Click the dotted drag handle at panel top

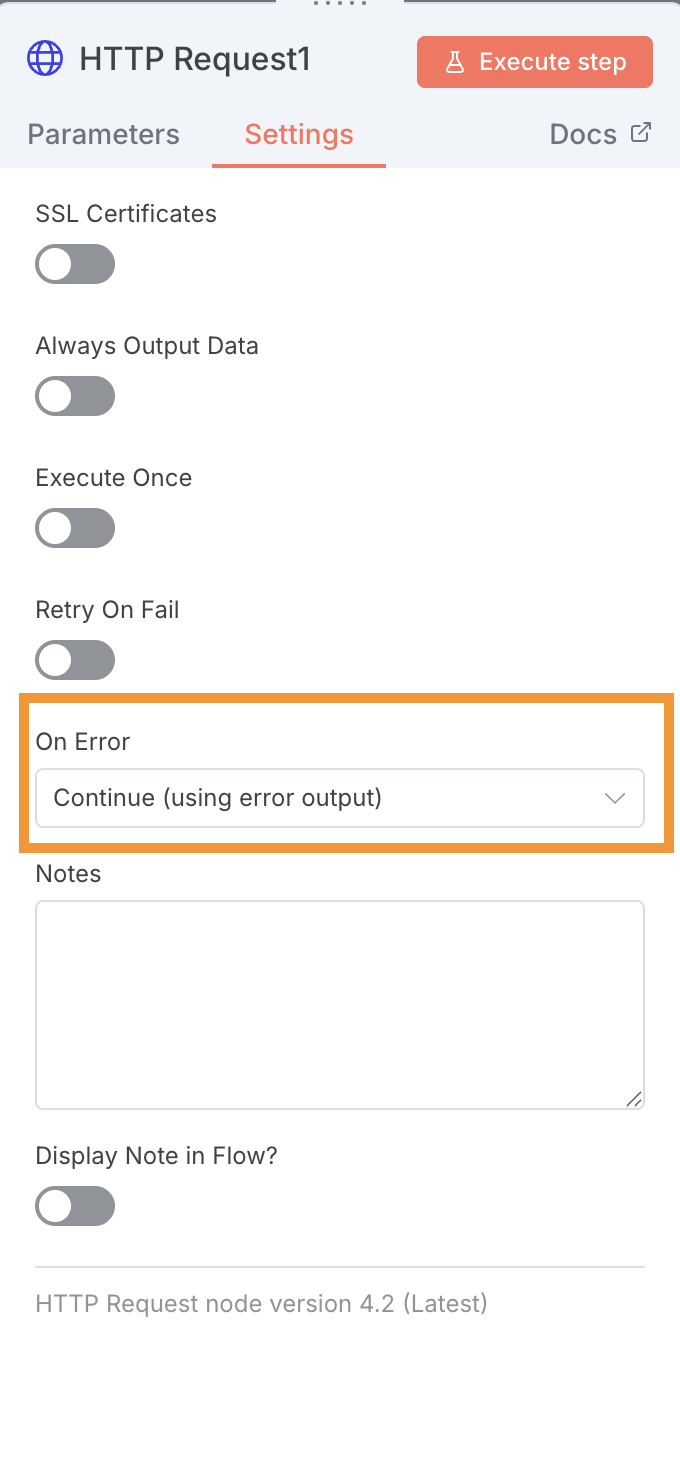coord(340,4)
